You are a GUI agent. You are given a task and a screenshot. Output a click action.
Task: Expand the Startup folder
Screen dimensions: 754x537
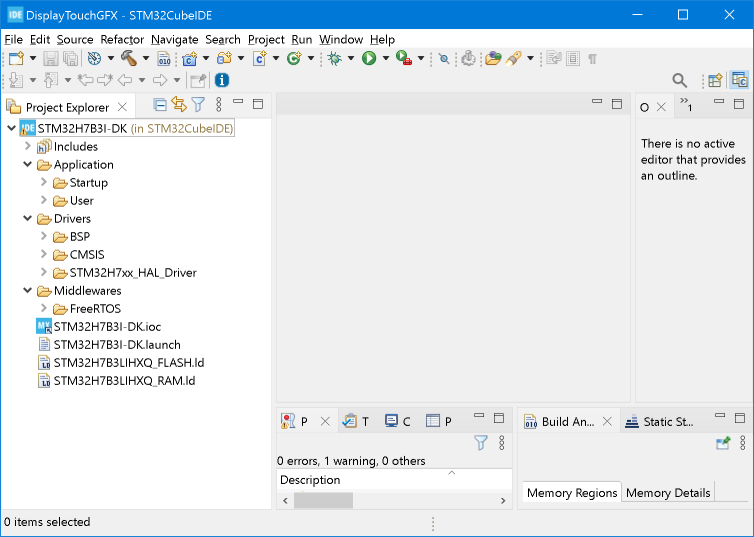44,182
